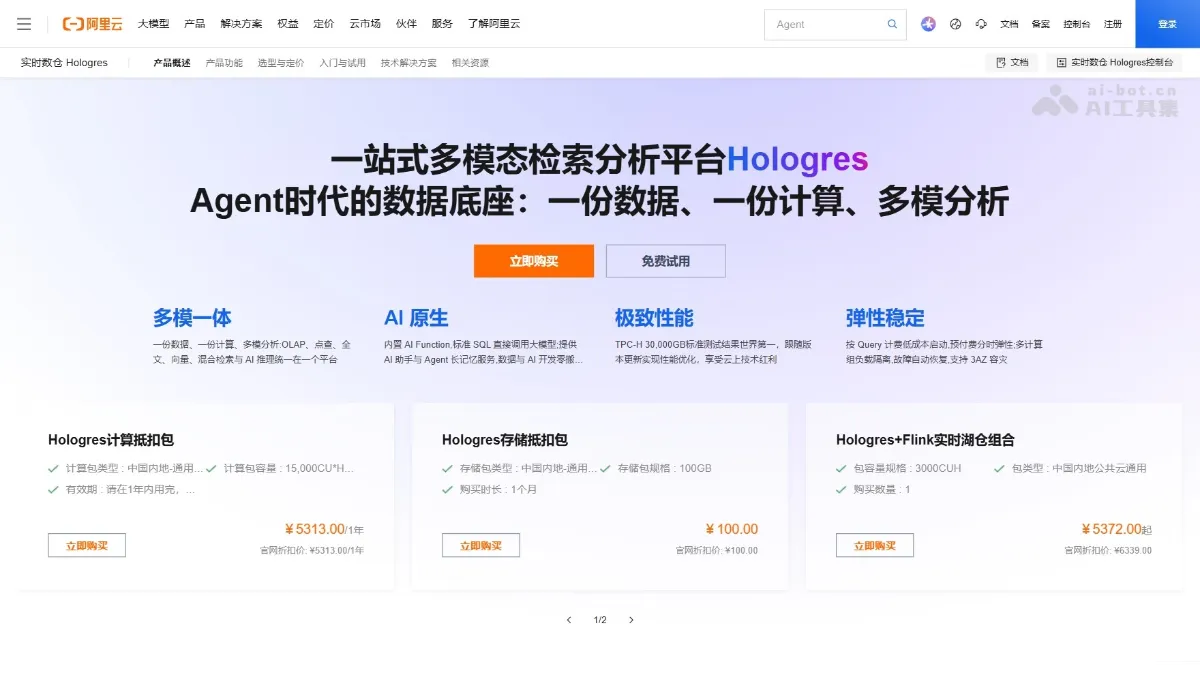The image size is (1200, 675).
Task: Open 实时数仓 Hologres控制台 button
Action: coord(1114,62)
